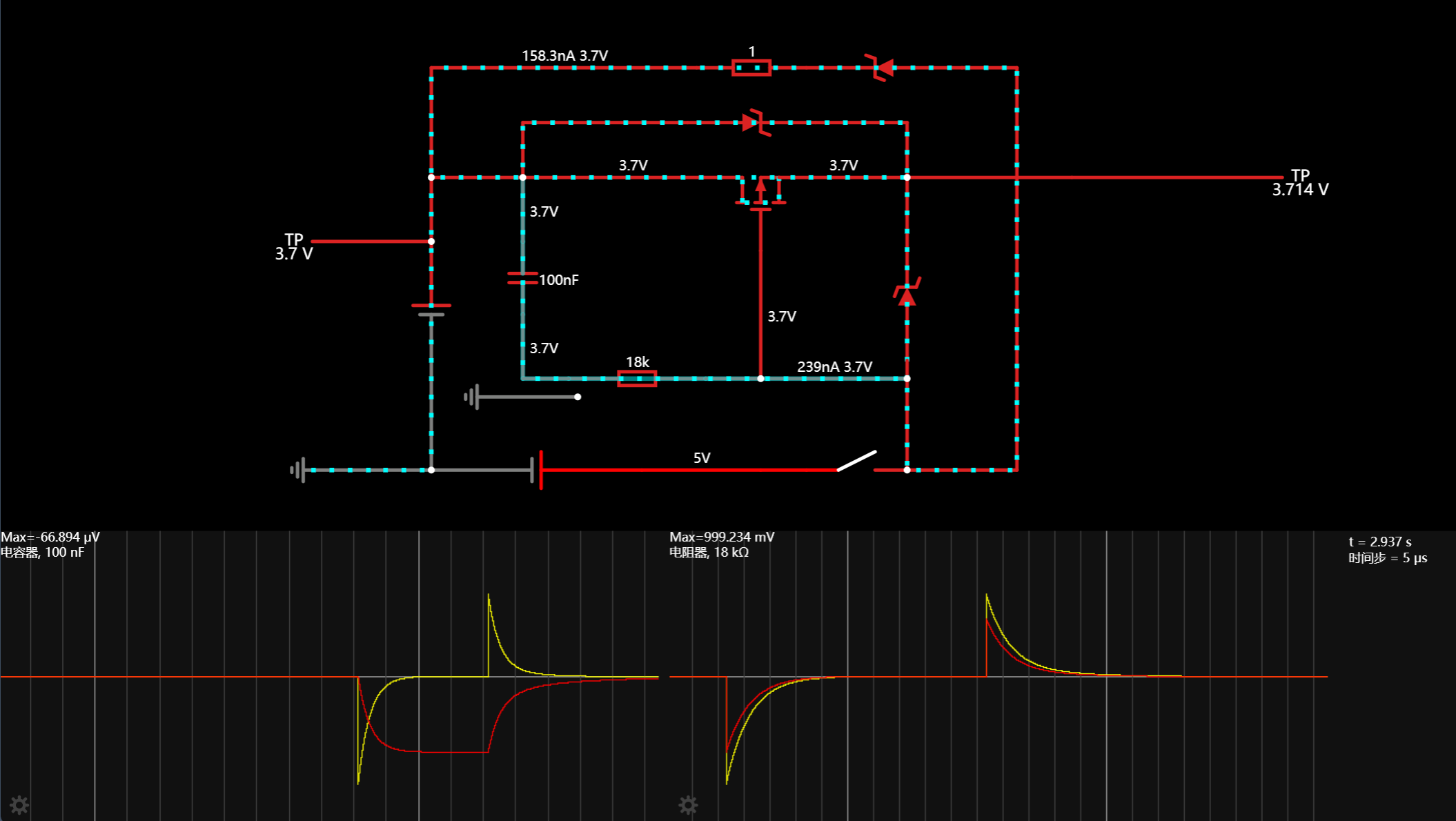
Task: Select the 5V voltage source plates
Action: 536,470
